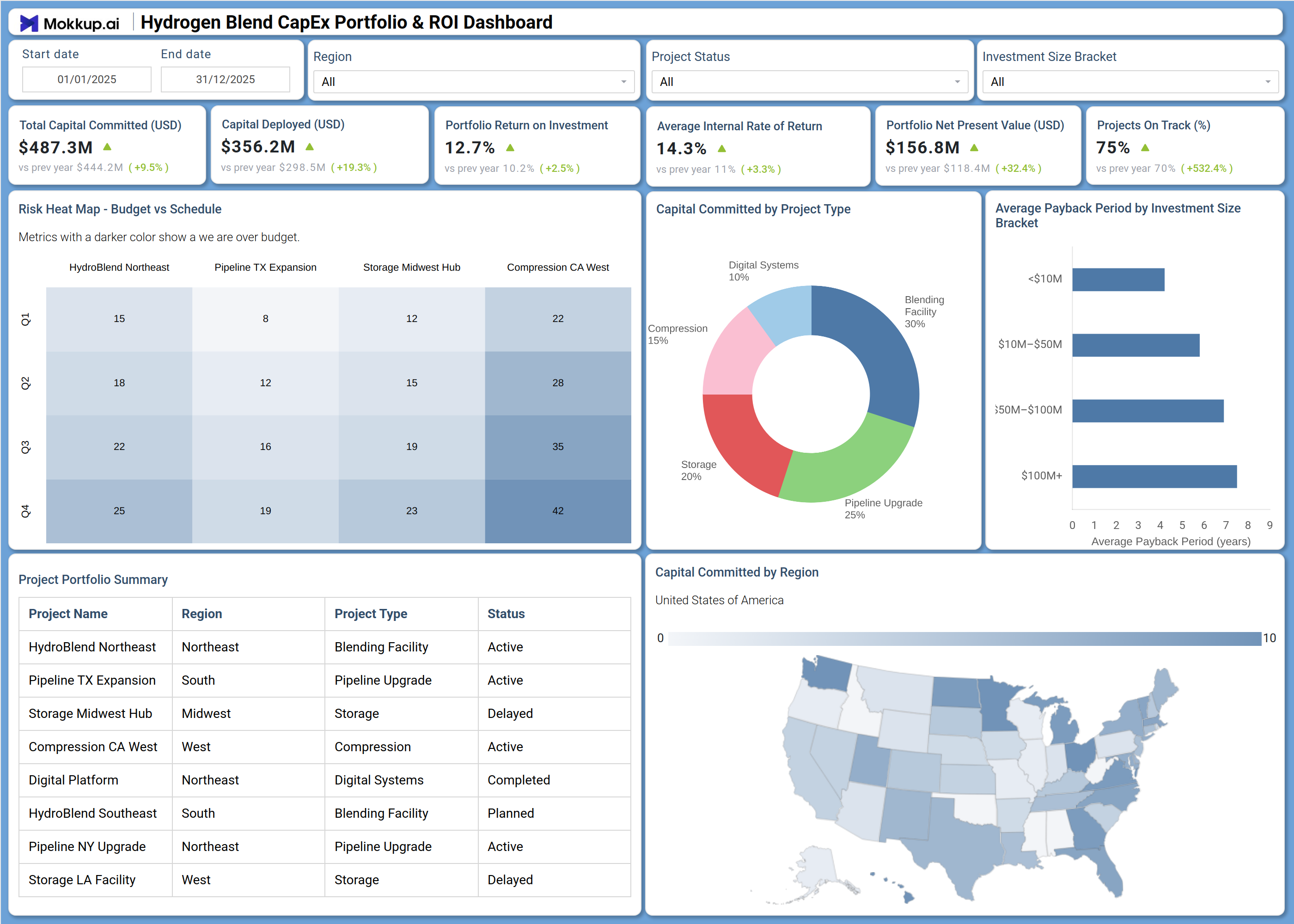Click the Start date field 01/01/2025
Image resolution: width=1294 pixels, height=924 pixels.
86,79
